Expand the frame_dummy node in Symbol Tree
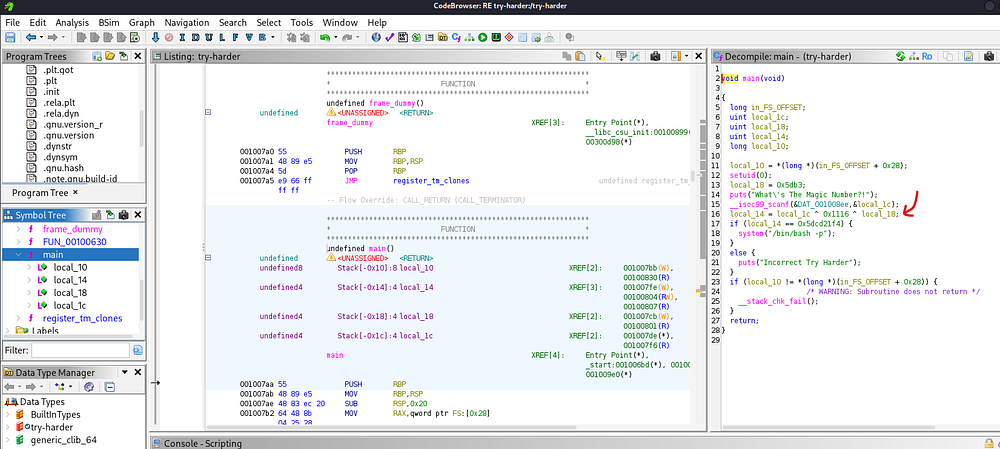This screenshot has height=449, width=1000. pos(20,229)
